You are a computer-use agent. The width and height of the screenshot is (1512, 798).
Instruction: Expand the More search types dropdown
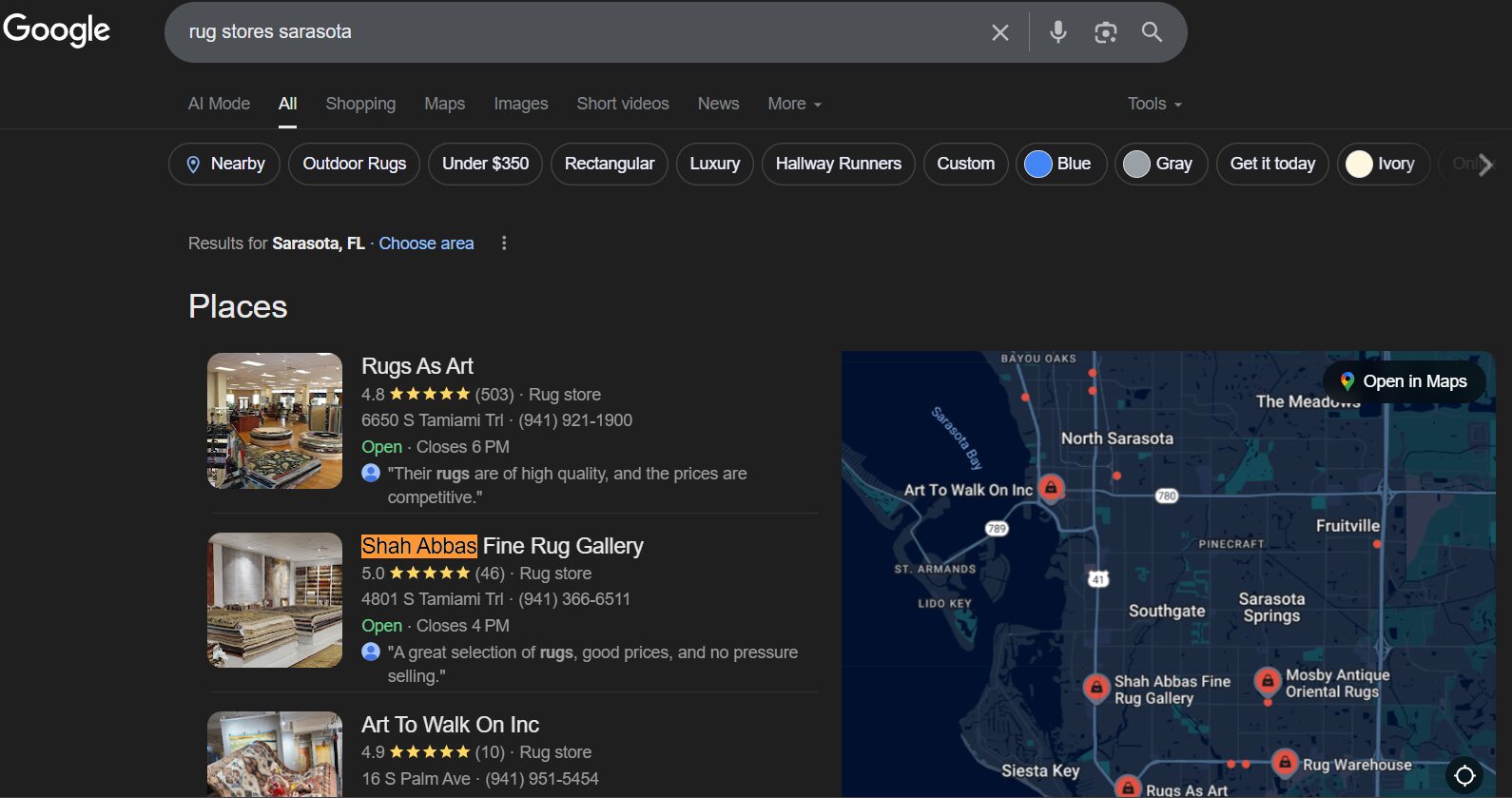click(x=794, y=104)
